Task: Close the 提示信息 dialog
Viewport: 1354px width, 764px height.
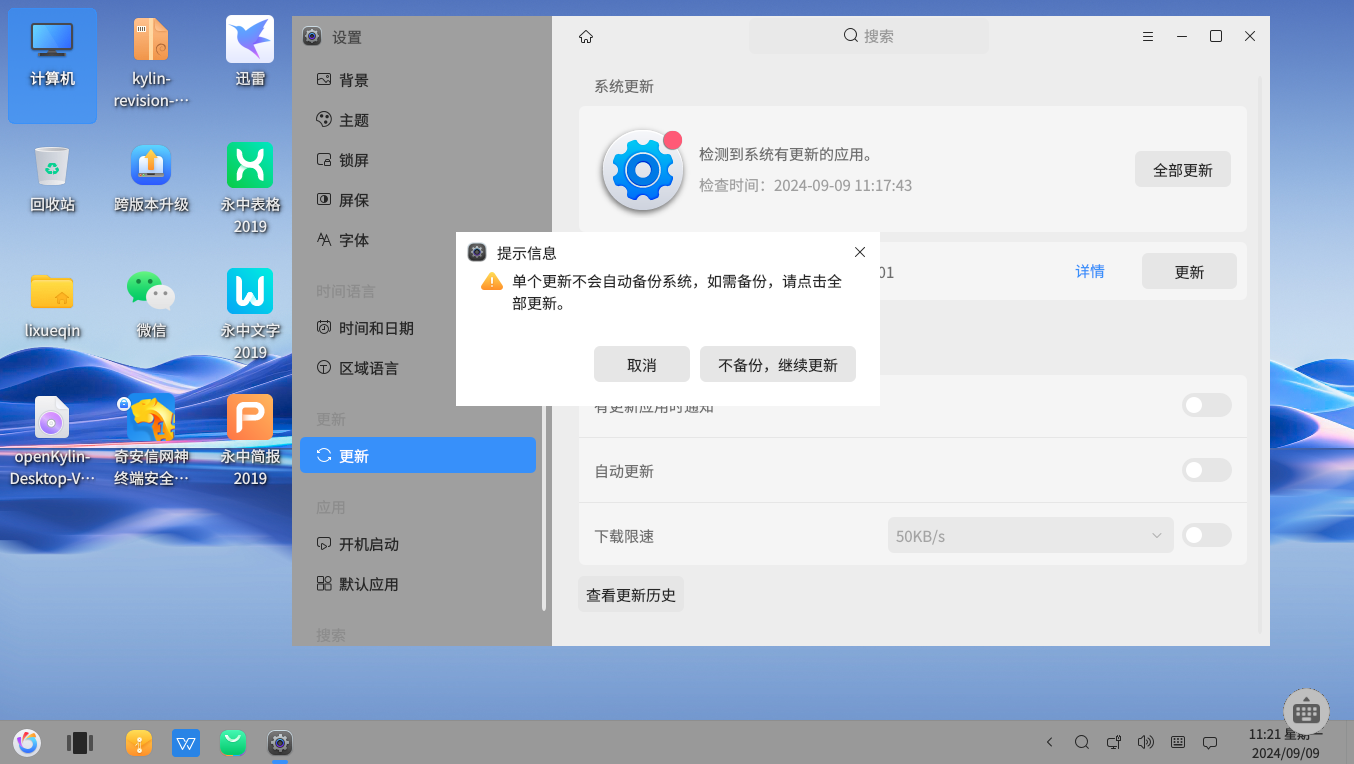Action: click(860, 252)
